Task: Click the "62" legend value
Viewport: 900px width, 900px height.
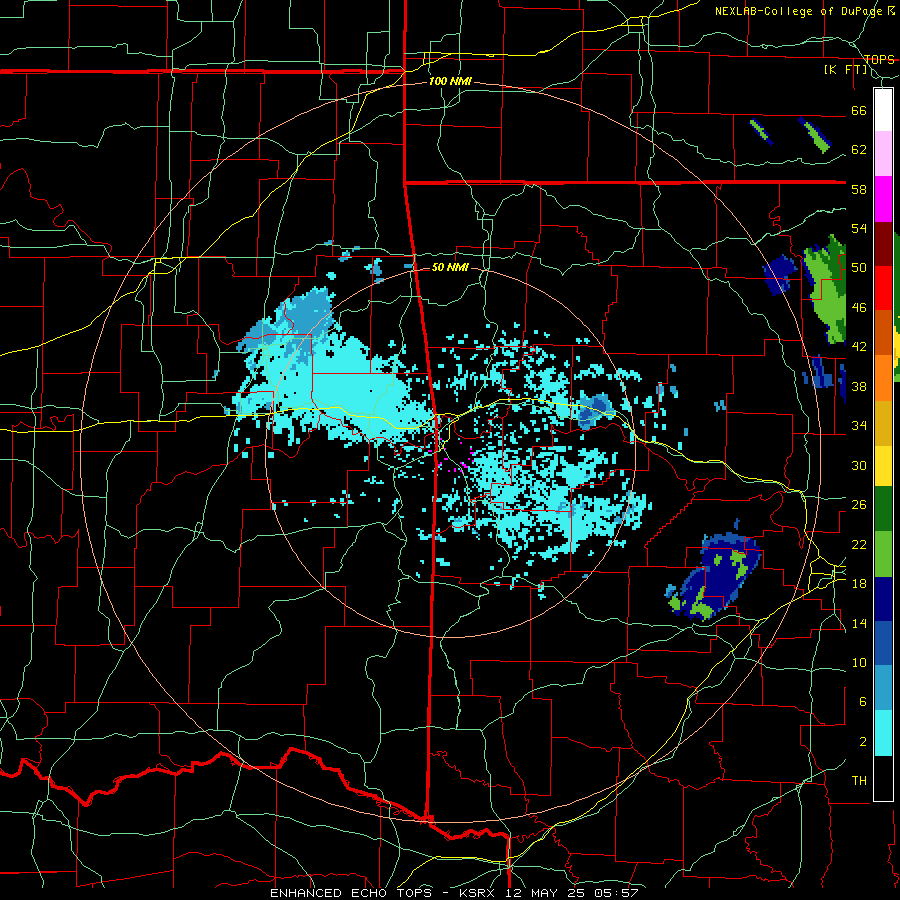Action: pos(859,150)
